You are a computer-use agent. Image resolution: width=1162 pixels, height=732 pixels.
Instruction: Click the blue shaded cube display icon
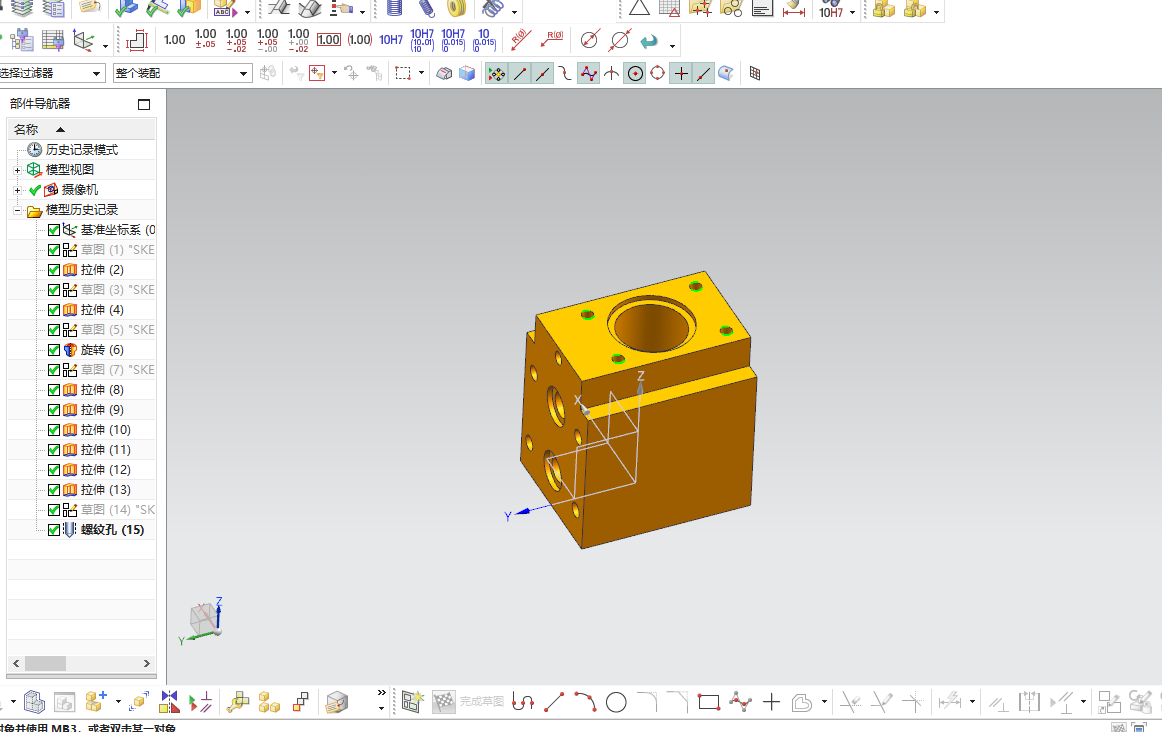pyautogui.click(x=467, y=73)
